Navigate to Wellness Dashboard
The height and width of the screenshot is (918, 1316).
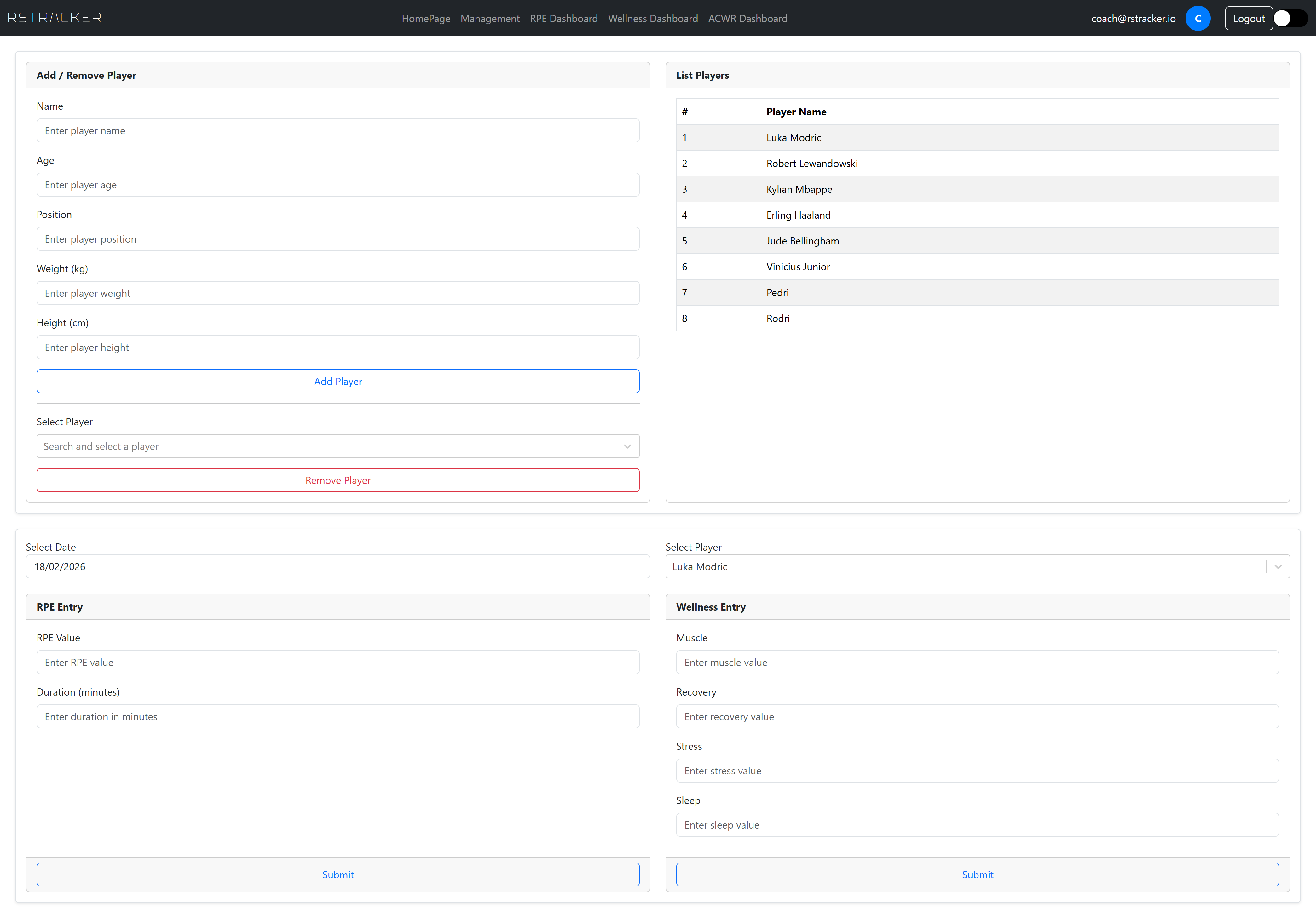(653, 18)
